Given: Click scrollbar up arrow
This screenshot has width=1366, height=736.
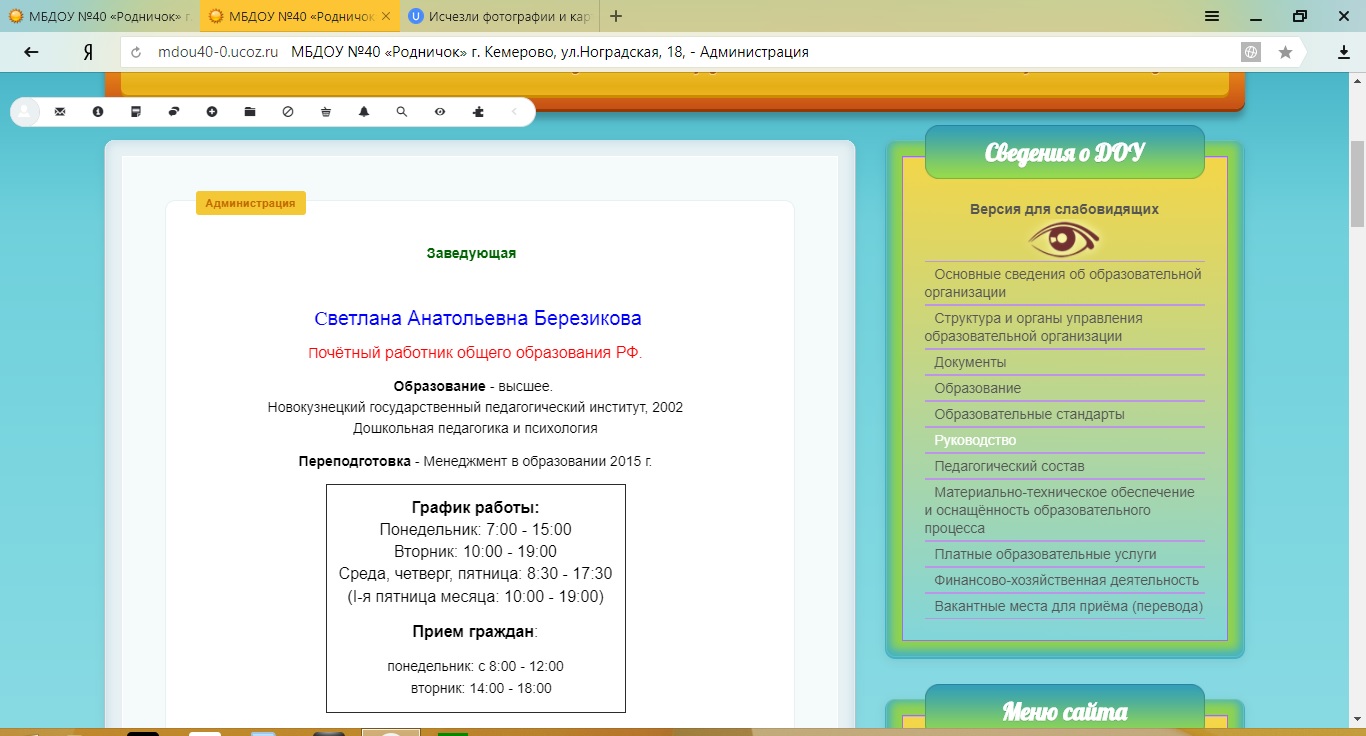Looking at the screenshot, I should (1358, 80).
